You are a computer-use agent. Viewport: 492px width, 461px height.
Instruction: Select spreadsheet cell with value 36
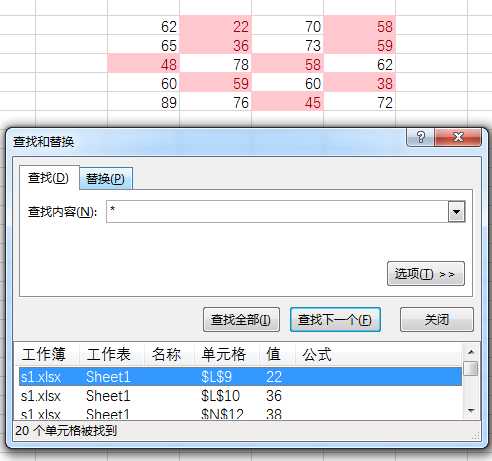click(x=216, y=45)
